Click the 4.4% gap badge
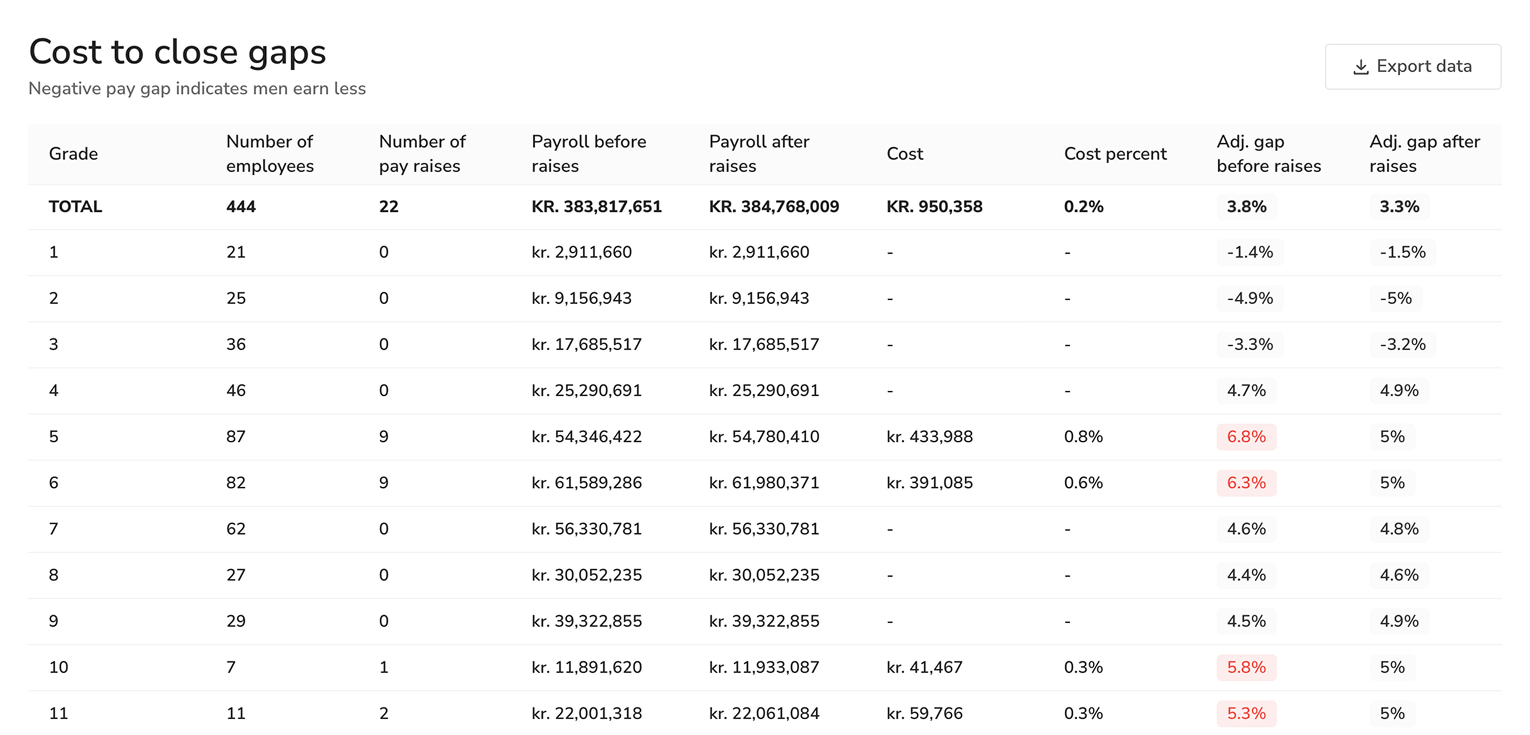The height and width of the screenshot is (735, 1530). (1246, 575)
